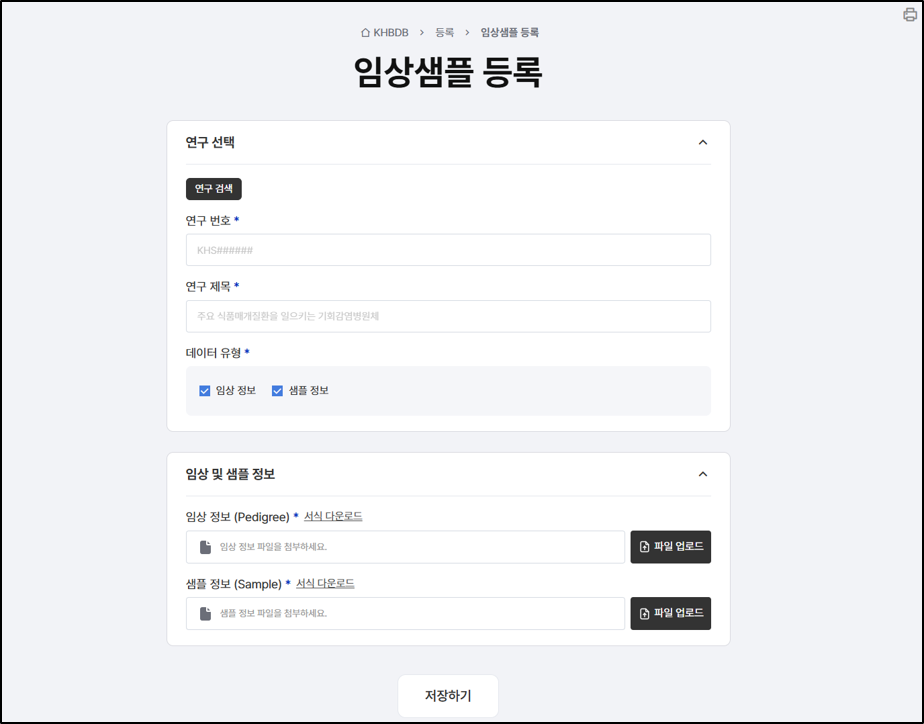Viewport: 924px width, 724px height.
Task: Uncheck the 샘플 정보 checkbox
Action: coord(277,390)
